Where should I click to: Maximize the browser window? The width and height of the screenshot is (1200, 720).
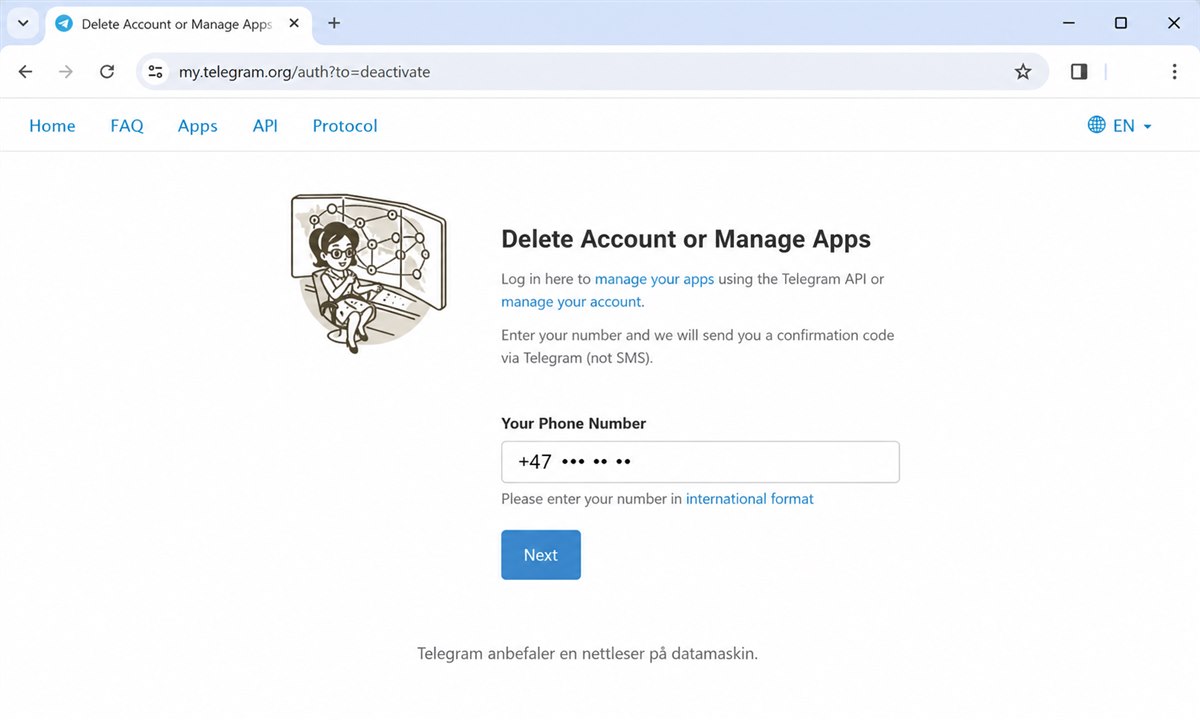coord(1121,23)
